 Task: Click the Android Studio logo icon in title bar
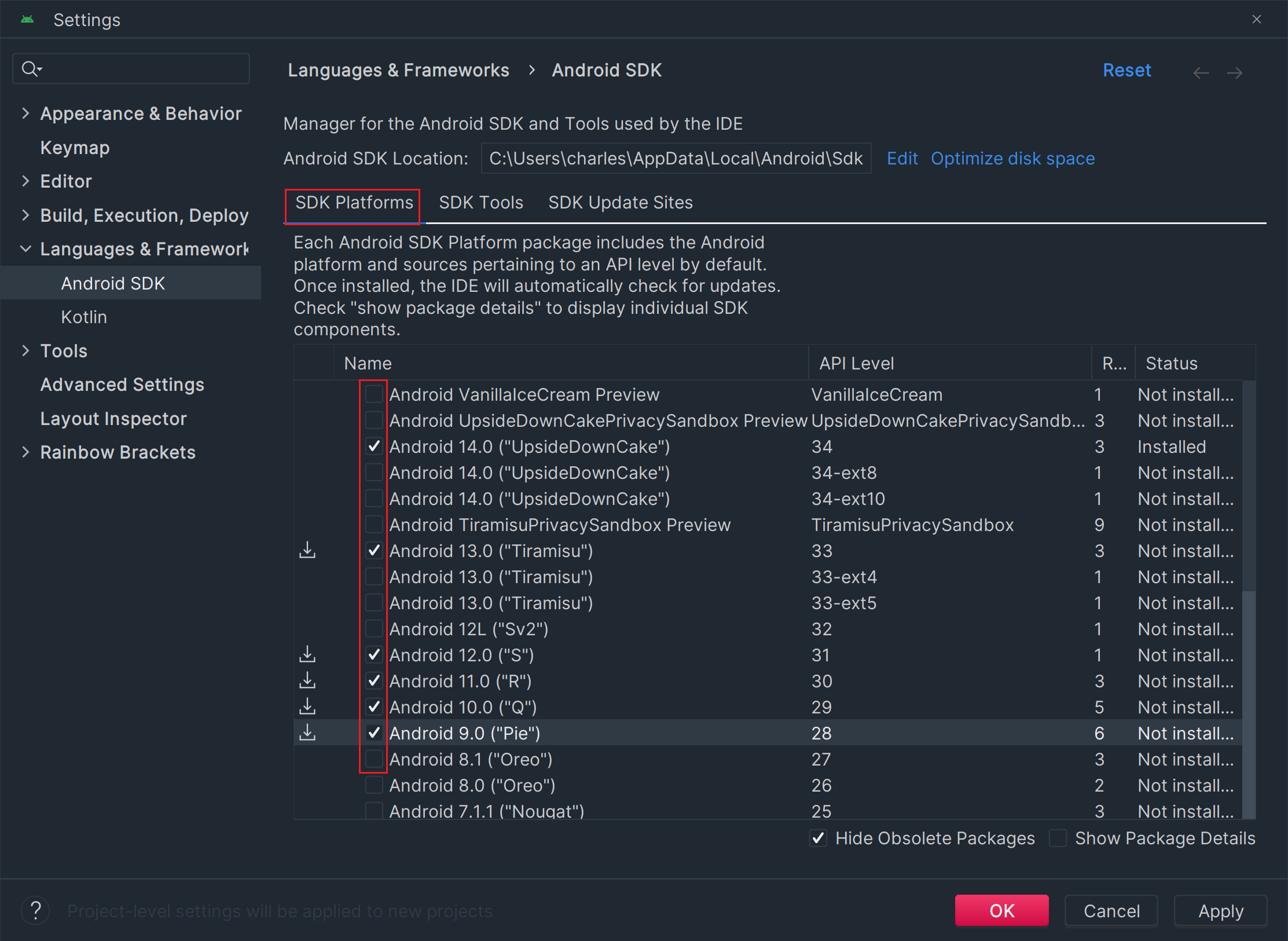pyautogui.click(x=27, y=20)
